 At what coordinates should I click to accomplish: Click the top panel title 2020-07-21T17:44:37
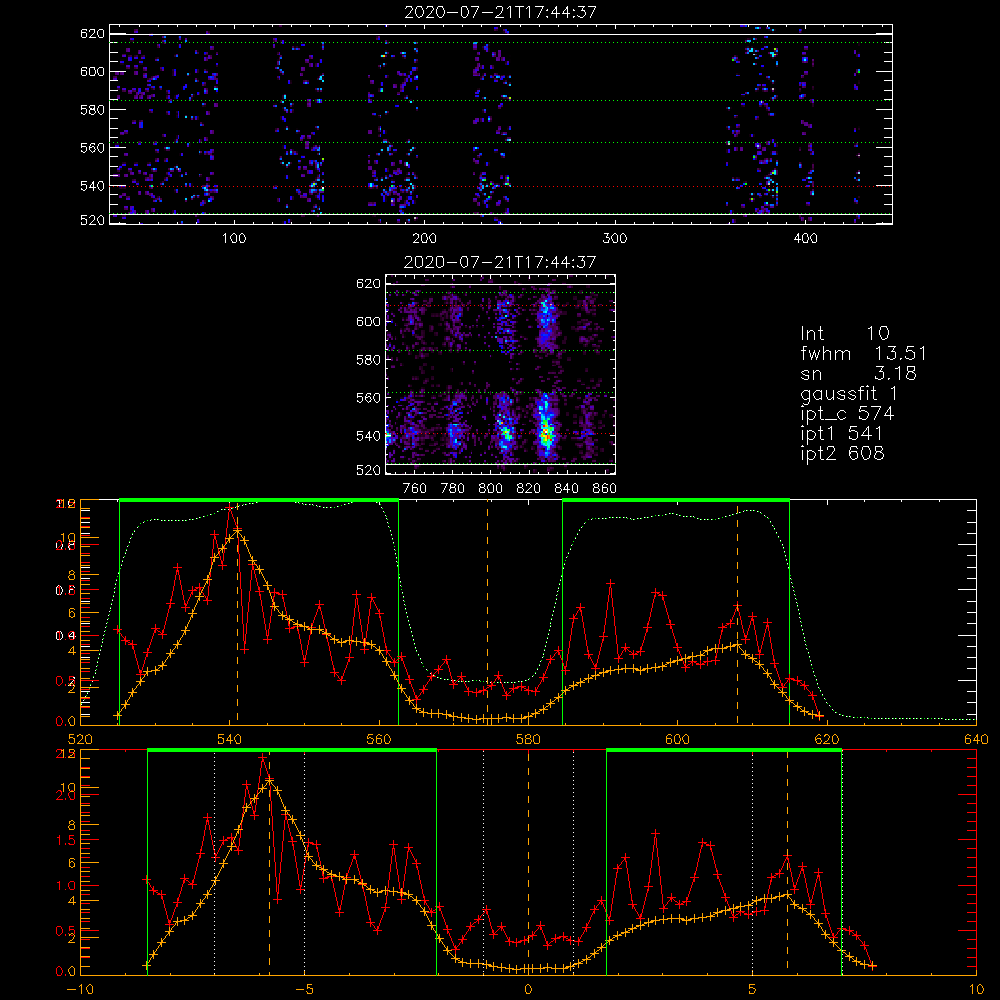pyautogui.click(x=500, y=12)
